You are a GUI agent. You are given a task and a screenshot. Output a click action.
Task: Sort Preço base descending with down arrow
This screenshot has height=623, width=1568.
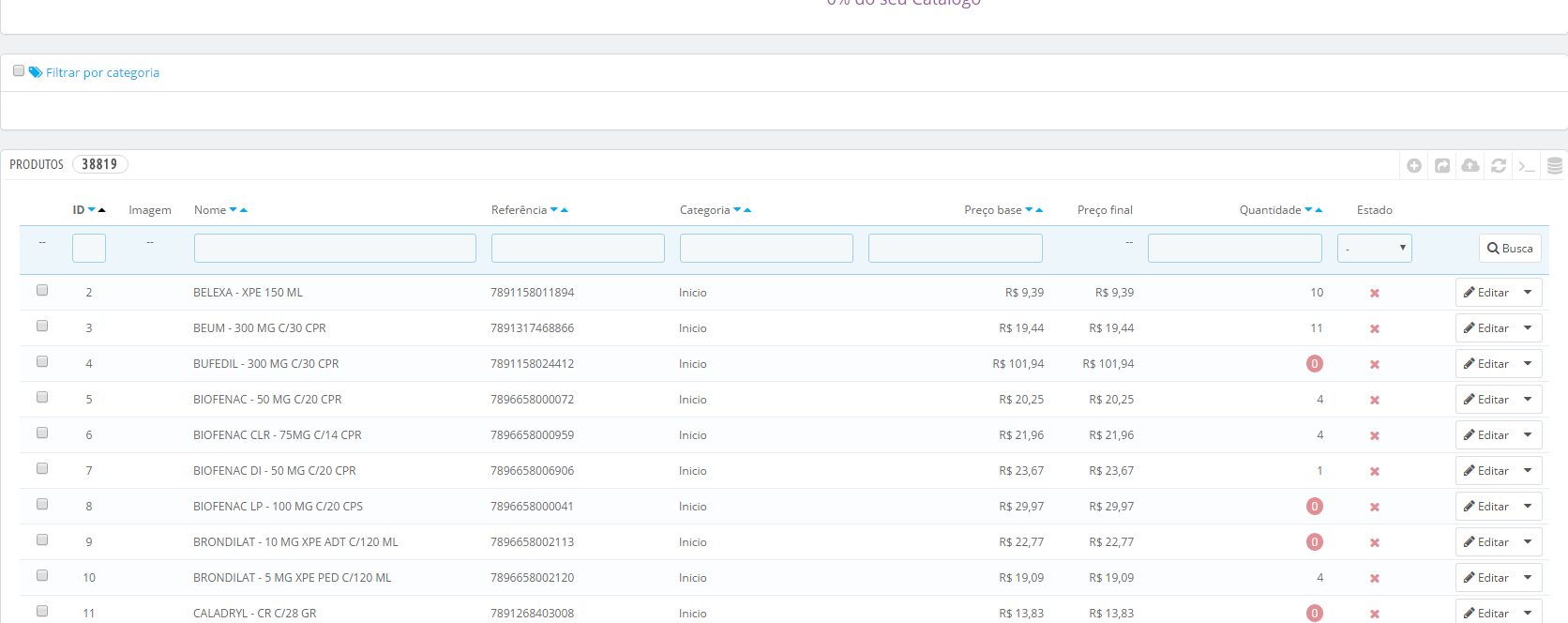tap(1029, 210)
